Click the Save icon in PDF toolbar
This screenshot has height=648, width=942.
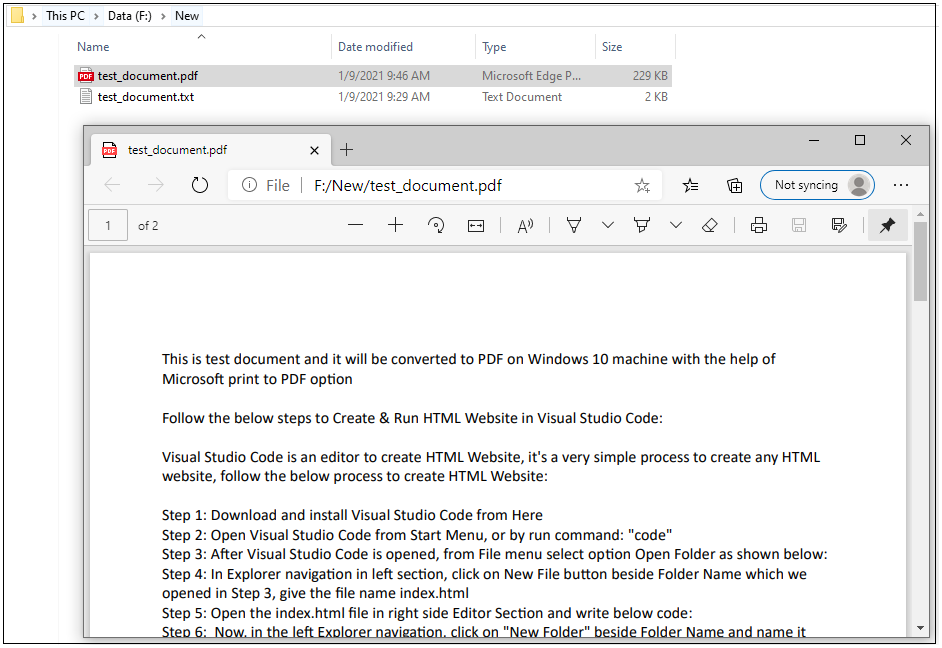[x=798, y=225]
